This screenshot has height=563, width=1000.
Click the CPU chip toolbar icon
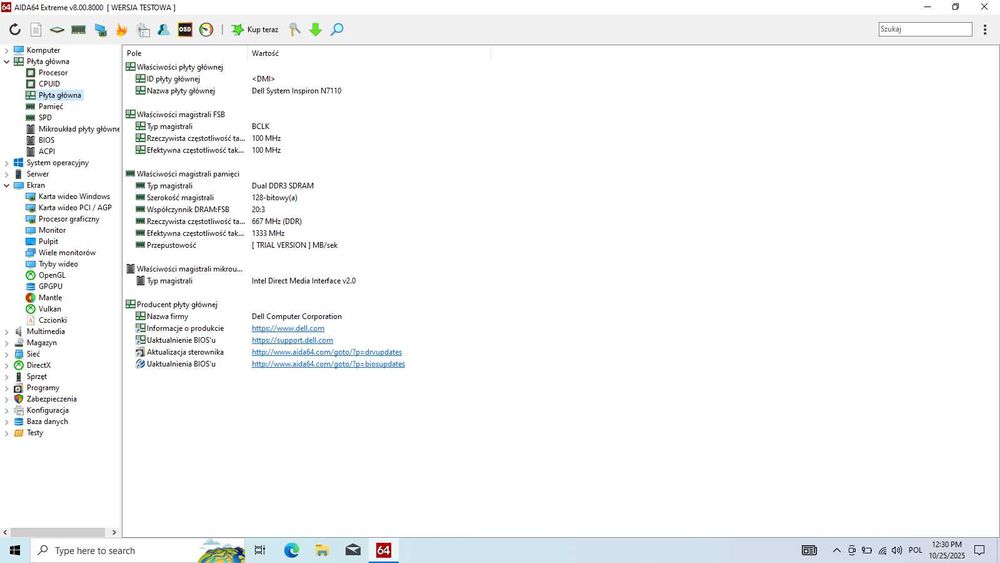(57, 29)
